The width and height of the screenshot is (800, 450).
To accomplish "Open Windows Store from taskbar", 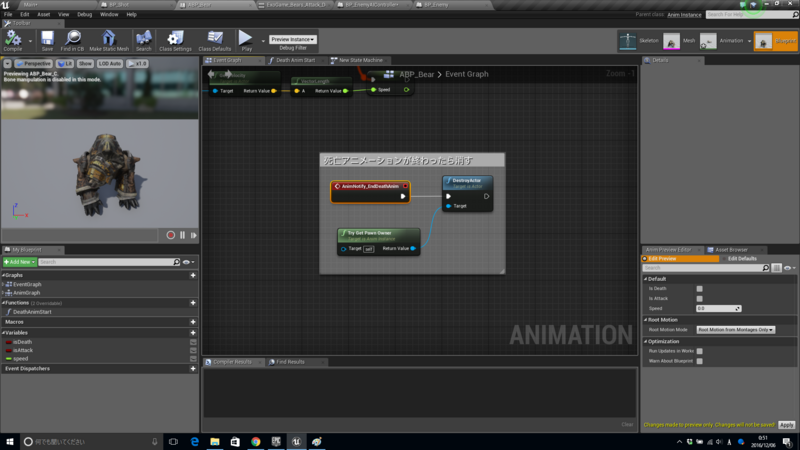I will pyautogui.click(x=235, y=442).
